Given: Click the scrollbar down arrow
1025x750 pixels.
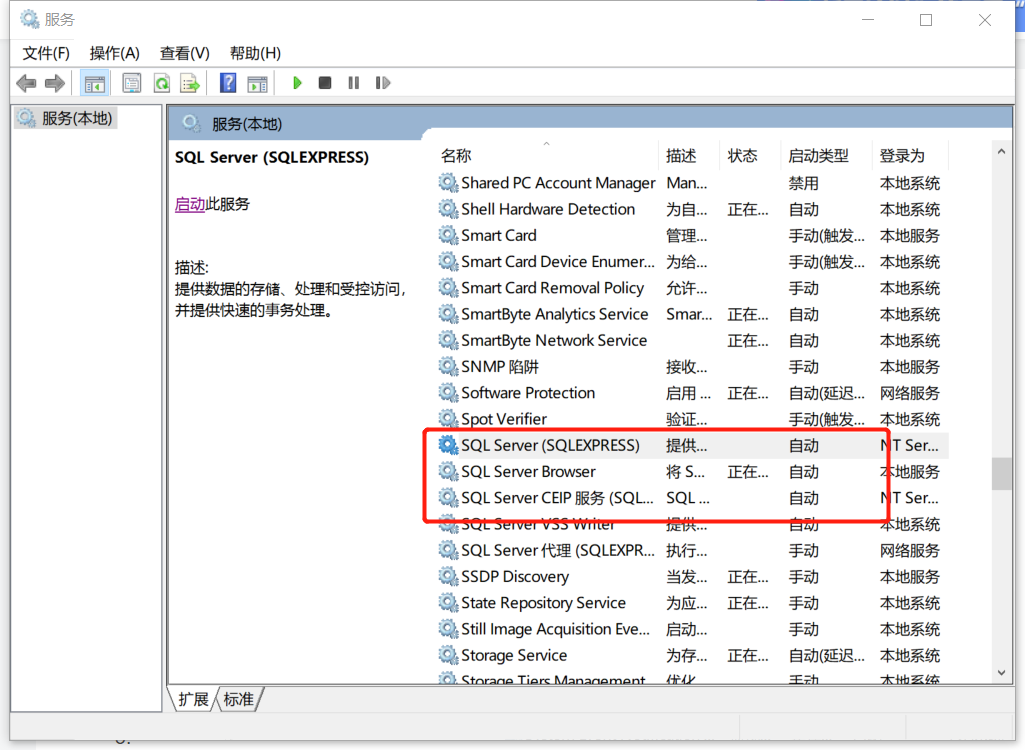Looking at the screenshot, I should [1001, 672].
